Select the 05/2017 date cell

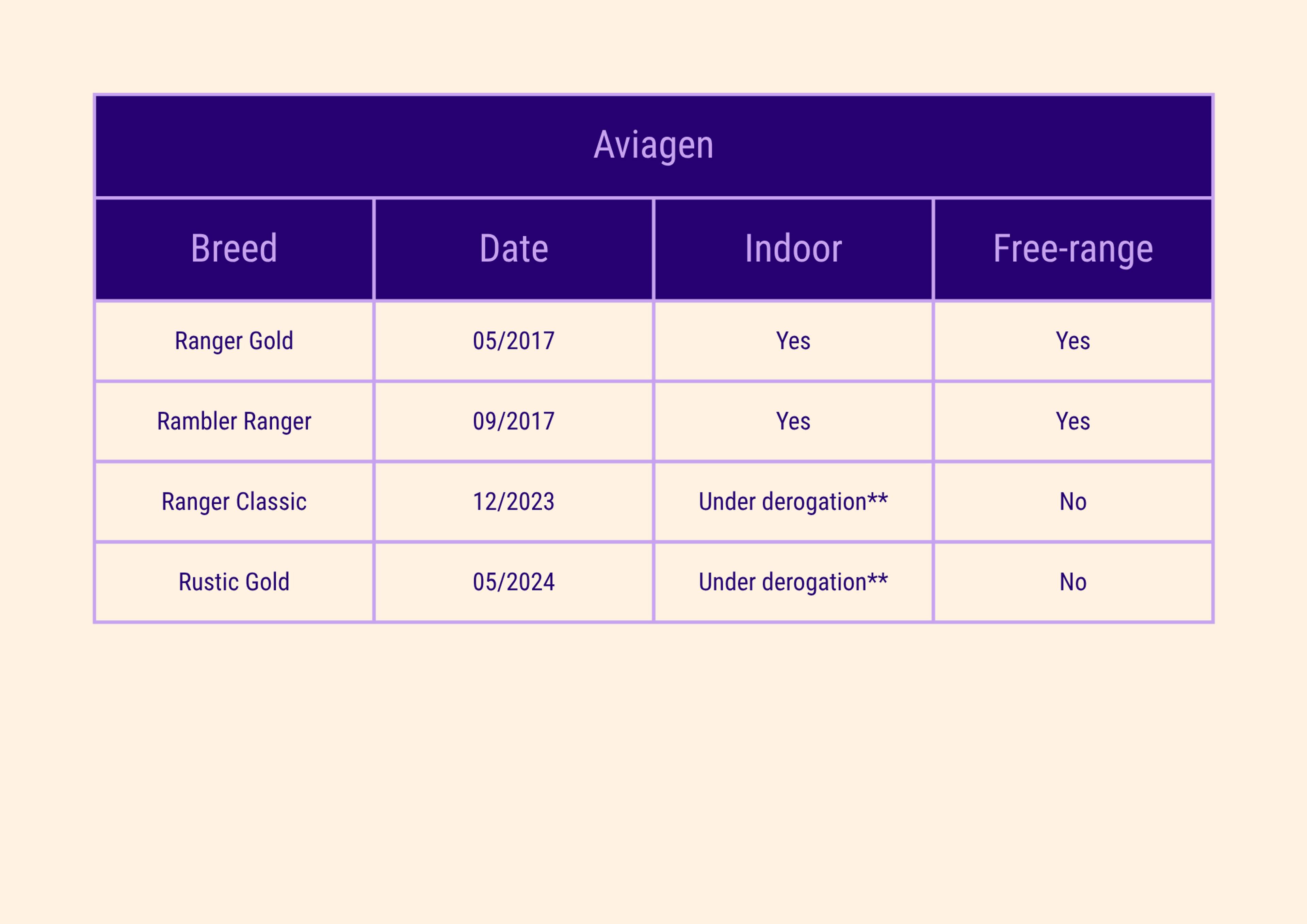[x=514, y=341]
